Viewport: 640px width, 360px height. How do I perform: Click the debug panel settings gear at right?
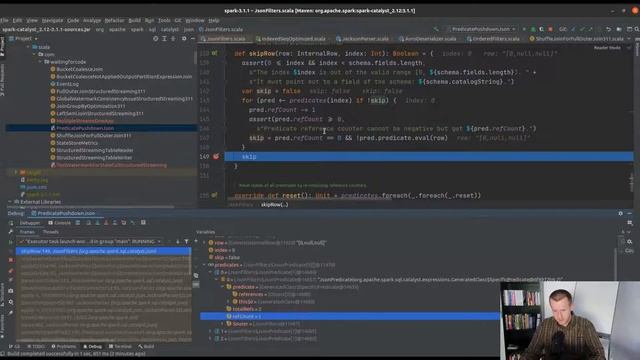coord(620,213)
